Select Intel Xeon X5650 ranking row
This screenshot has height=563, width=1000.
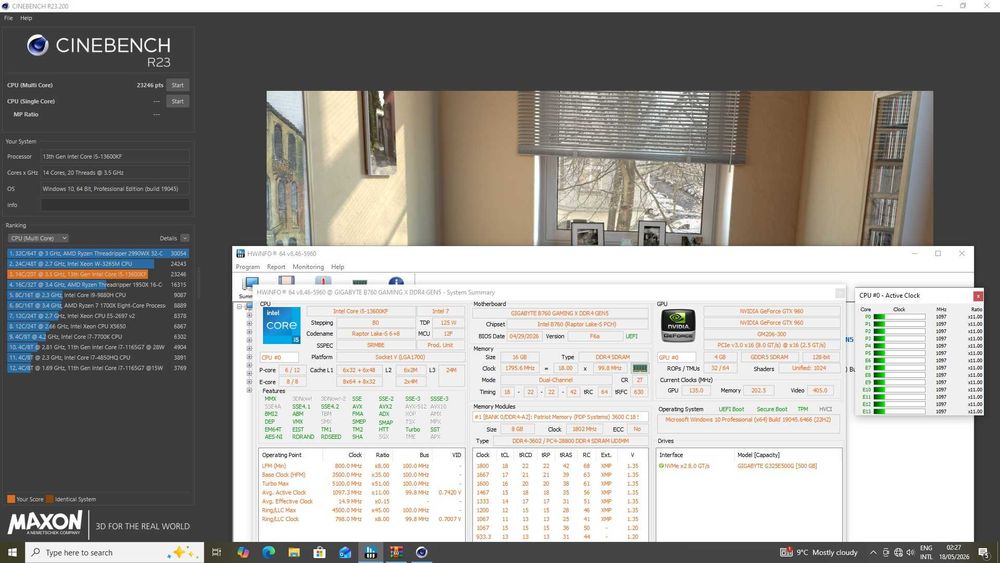98,326
